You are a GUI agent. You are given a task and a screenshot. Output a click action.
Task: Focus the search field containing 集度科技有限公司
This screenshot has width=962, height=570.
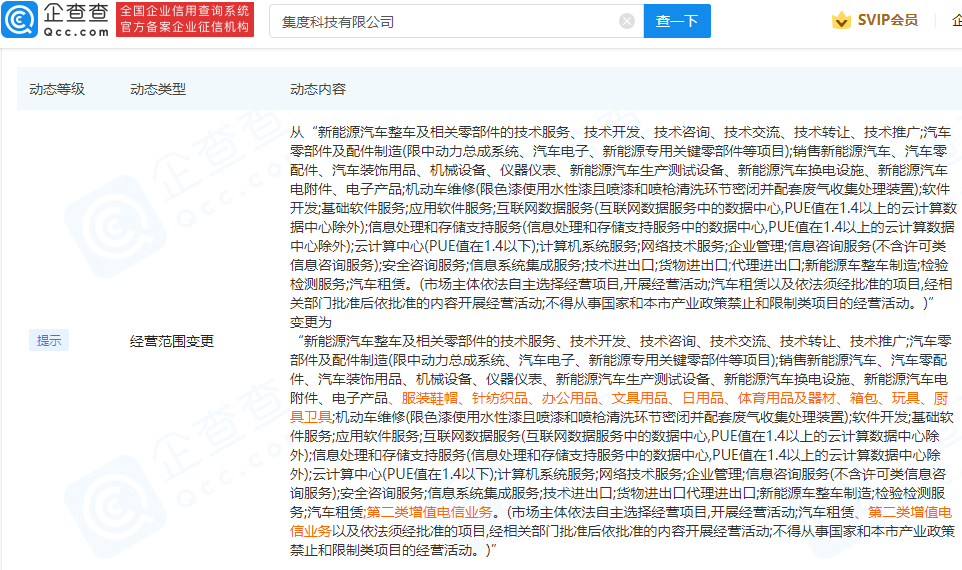coord(456,21)
